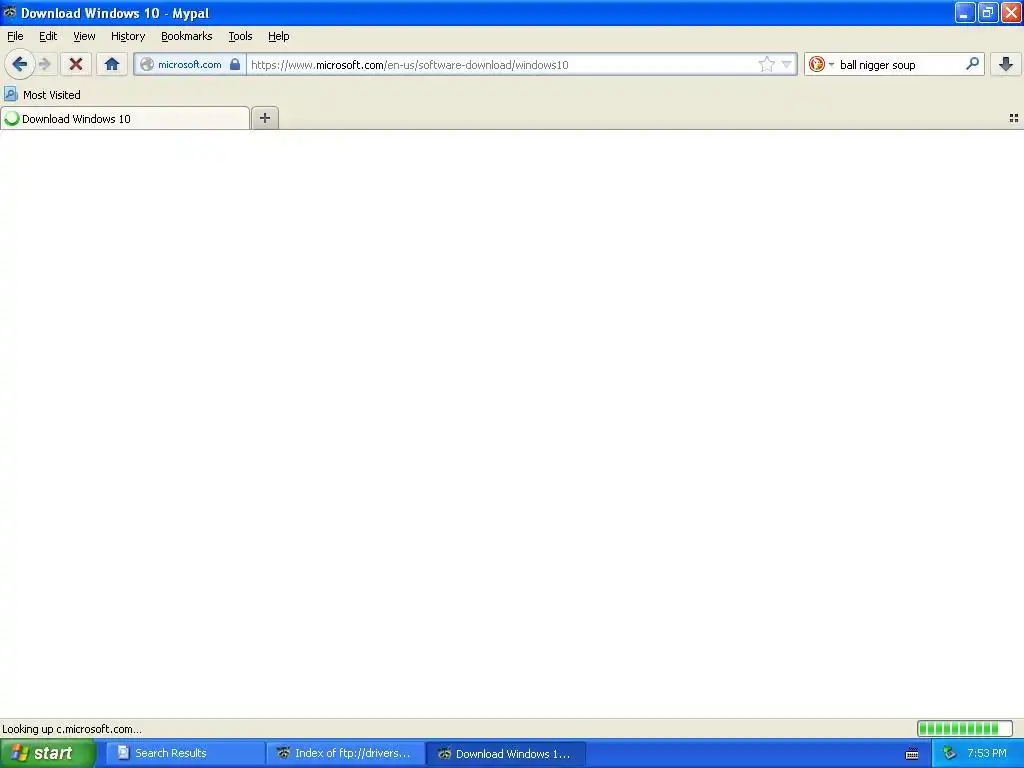Select the Download Windows 10 tab

coord(125,118)
